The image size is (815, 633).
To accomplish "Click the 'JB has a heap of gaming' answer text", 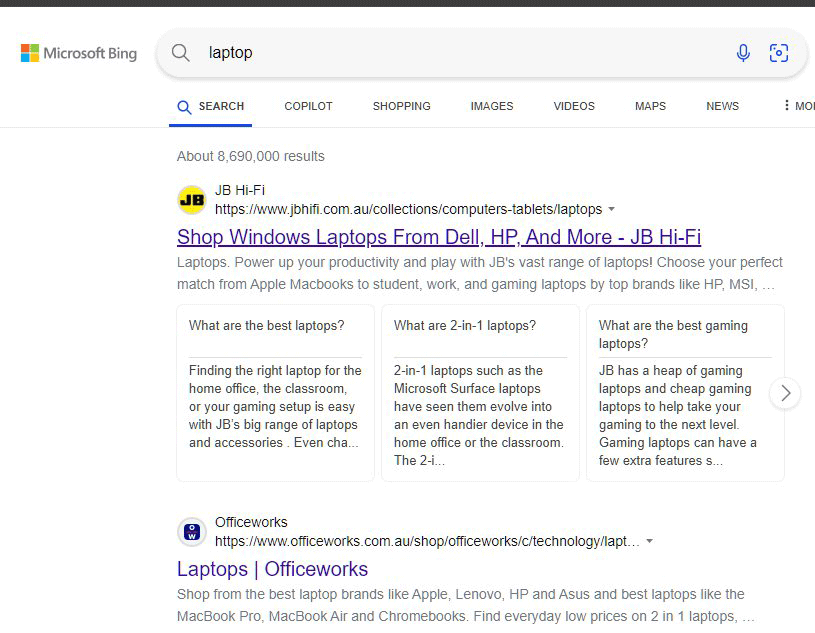I will 678,415.
